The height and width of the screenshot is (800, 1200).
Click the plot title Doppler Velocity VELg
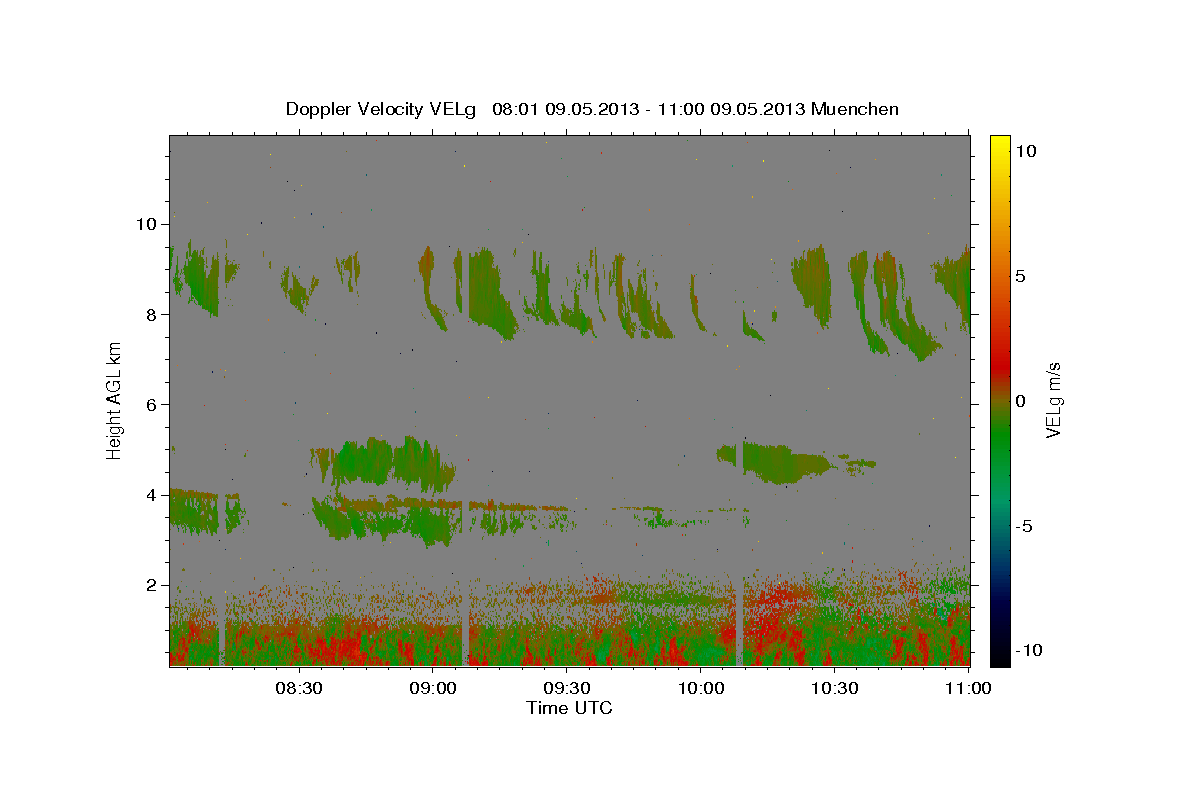click(382, 109)
